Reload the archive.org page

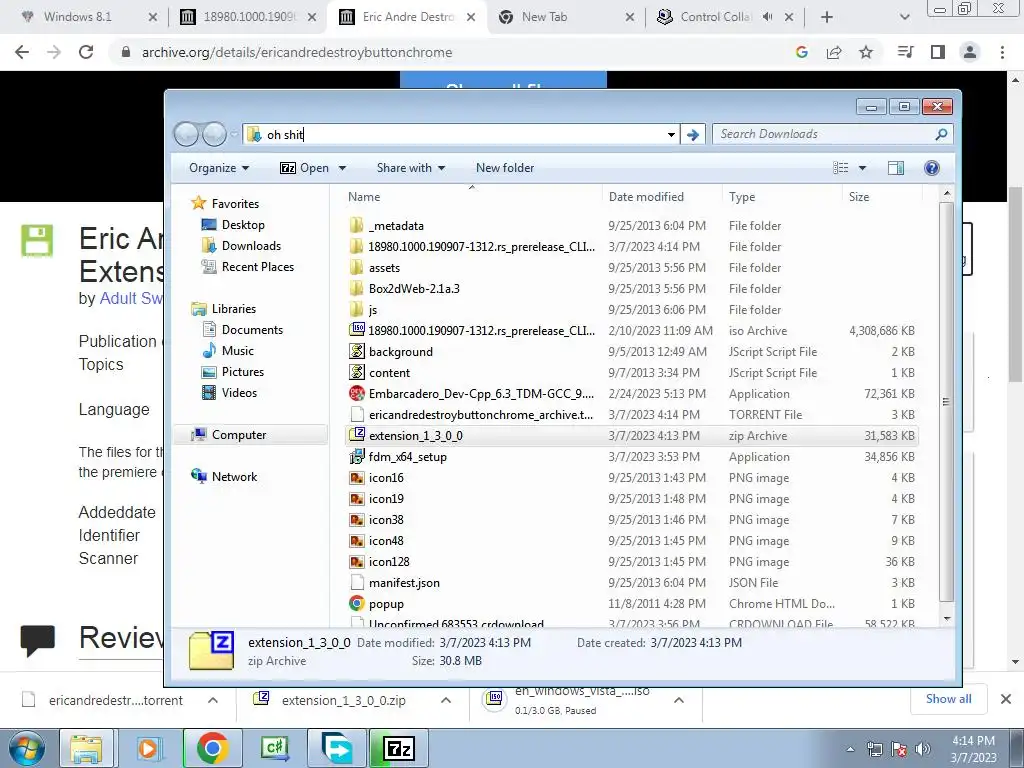point(86,52)
